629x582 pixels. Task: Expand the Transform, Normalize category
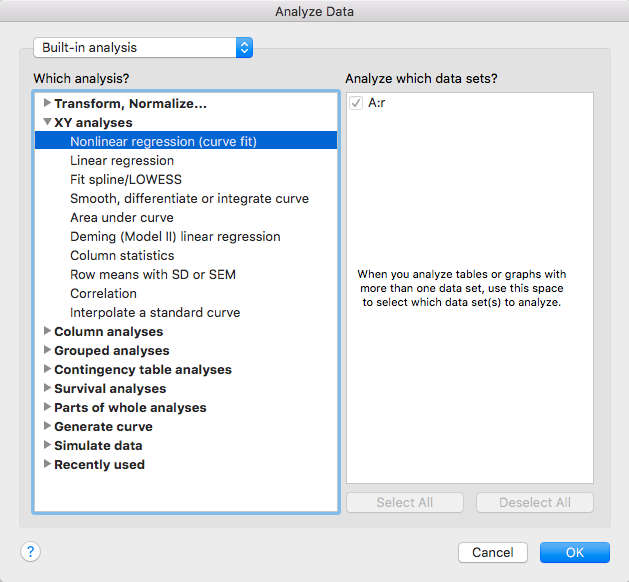click(x=47, y=103)
